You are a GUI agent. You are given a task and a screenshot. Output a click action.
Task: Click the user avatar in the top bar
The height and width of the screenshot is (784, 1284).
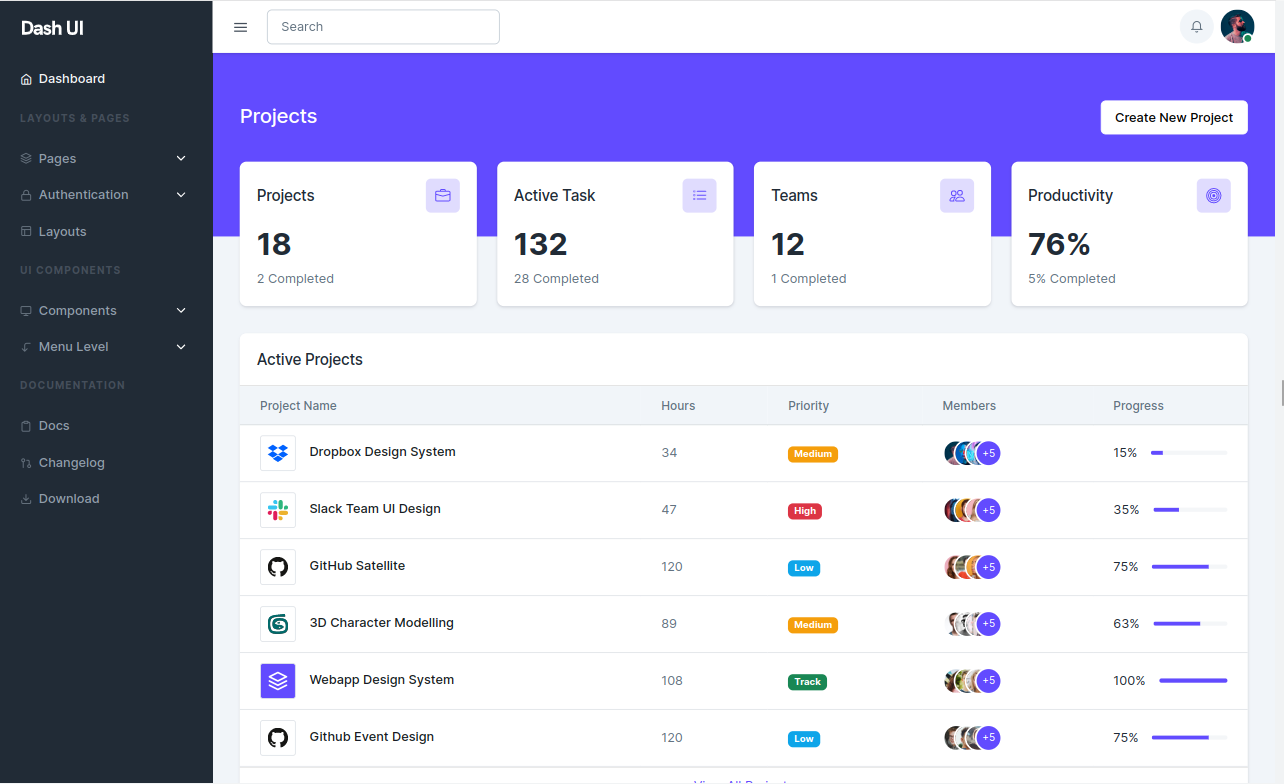pos(1237,26)
